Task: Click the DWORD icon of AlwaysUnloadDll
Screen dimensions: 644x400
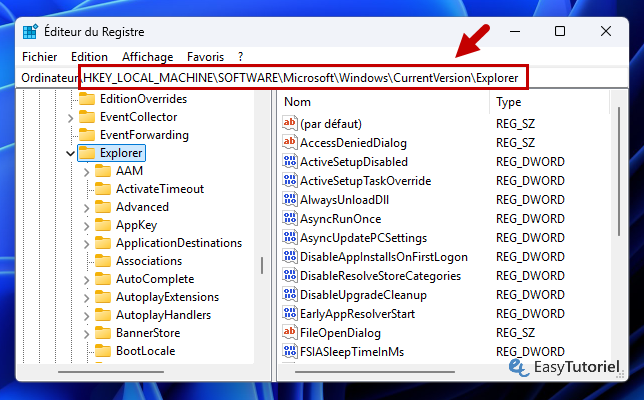Action: [x=290, y=200]
